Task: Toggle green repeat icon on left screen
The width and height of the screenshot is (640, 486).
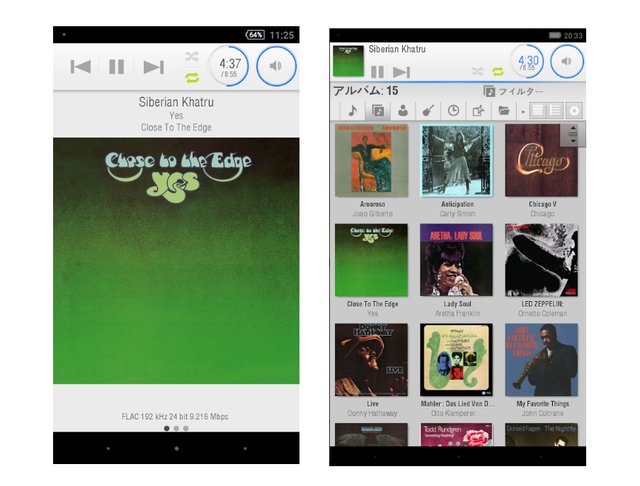Action: click(192, 78)
